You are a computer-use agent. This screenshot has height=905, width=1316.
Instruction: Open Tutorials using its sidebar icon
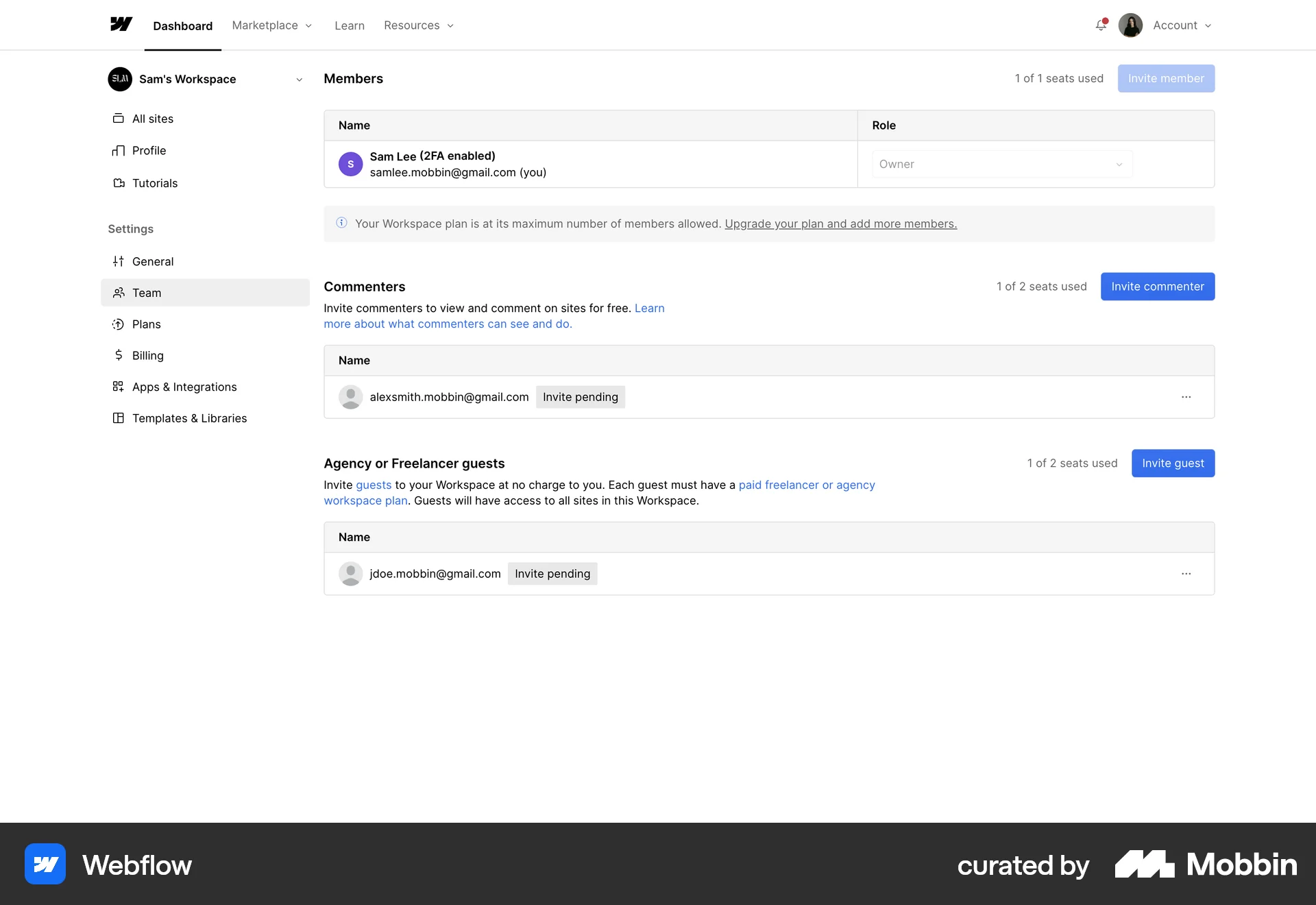pos(118,182)
